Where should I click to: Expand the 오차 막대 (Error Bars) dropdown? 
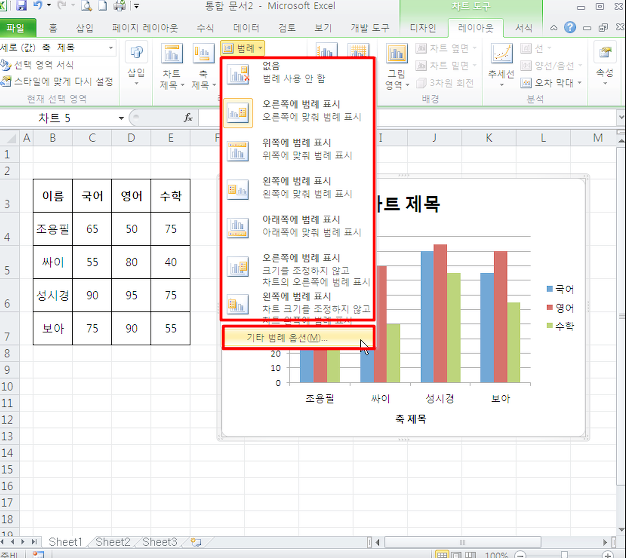579,83
